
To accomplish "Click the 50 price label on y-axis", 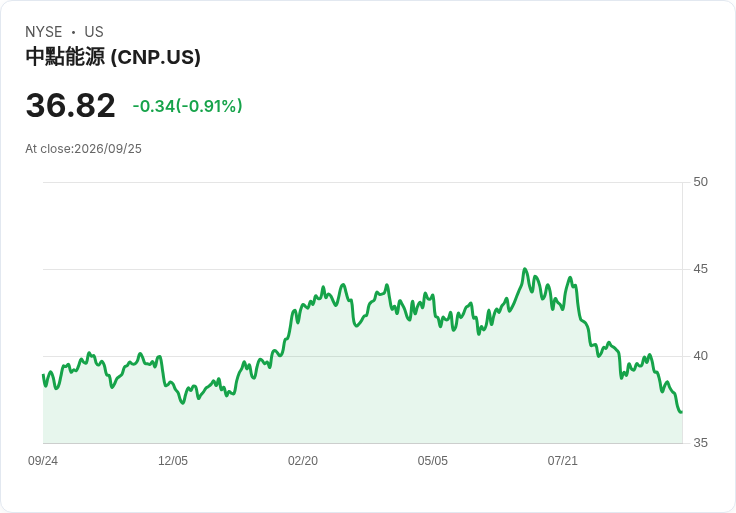I will [700, 182].
